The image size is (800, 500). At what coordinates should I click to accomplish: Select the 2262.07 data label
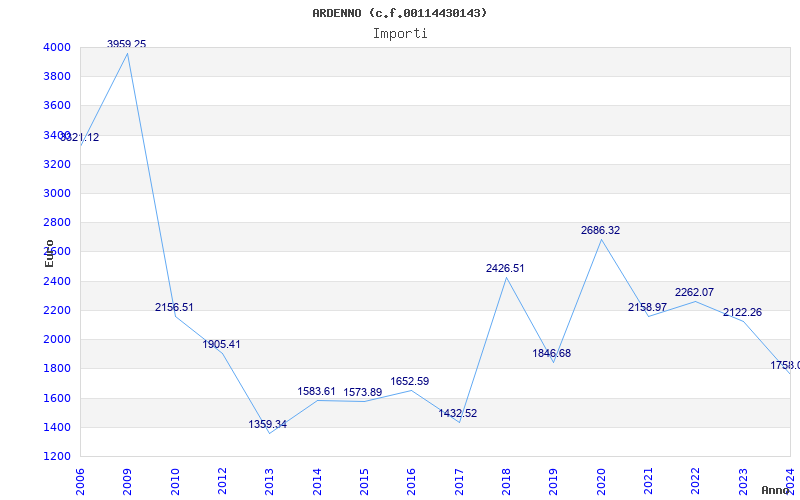click(x=694, y=292)
